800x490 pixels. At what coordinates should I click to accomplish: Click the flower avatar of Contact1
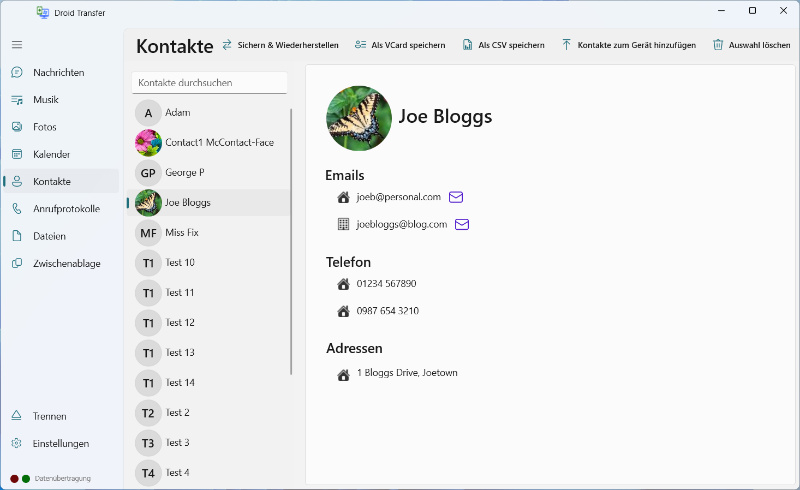point(148,143)
